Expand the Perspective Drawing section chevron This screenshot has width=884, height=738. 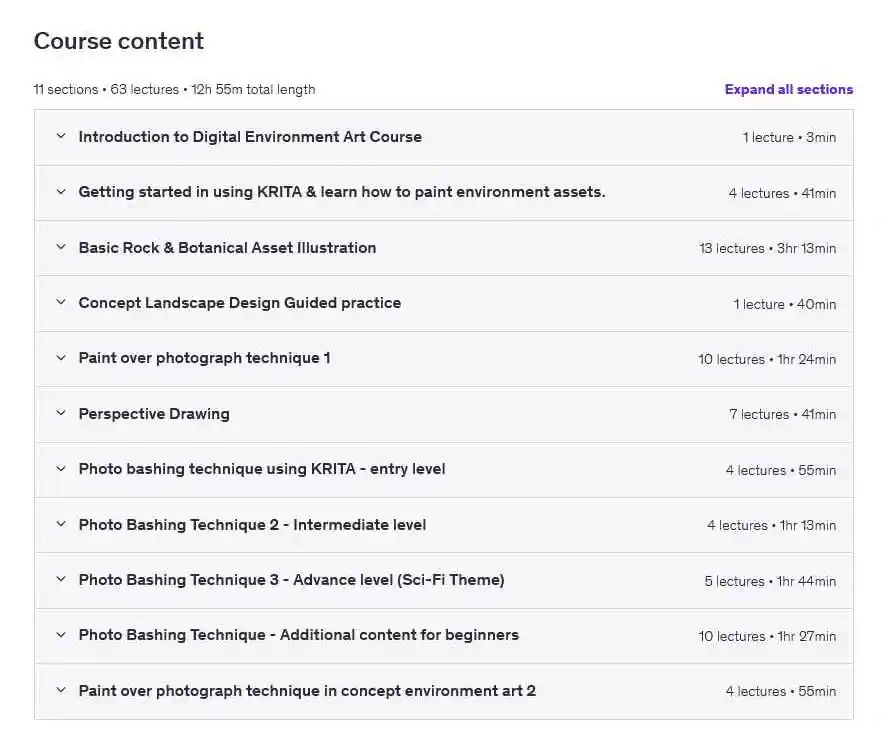coord(61,413)
